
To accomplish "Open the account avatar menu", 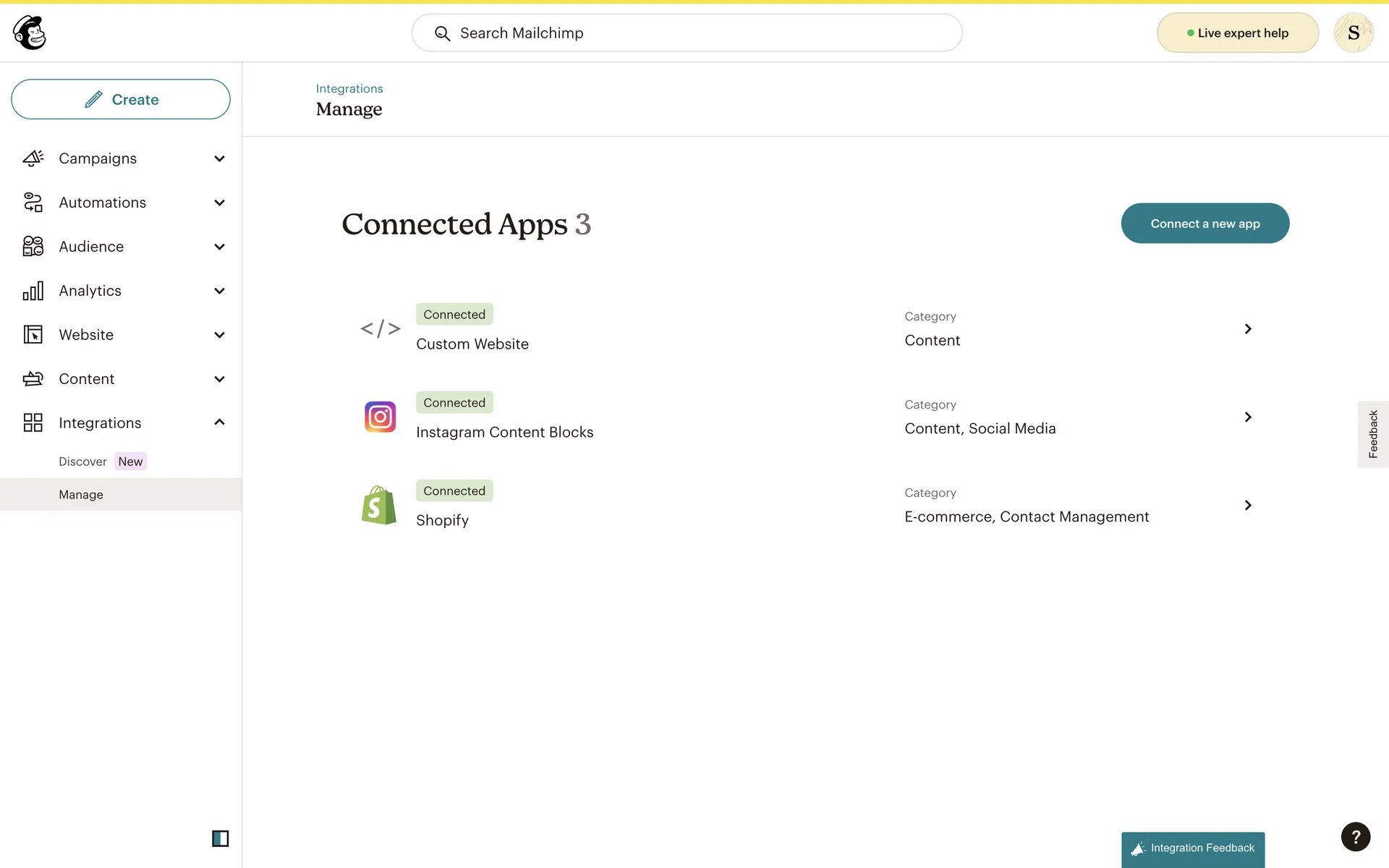I will click(1353, 33).
